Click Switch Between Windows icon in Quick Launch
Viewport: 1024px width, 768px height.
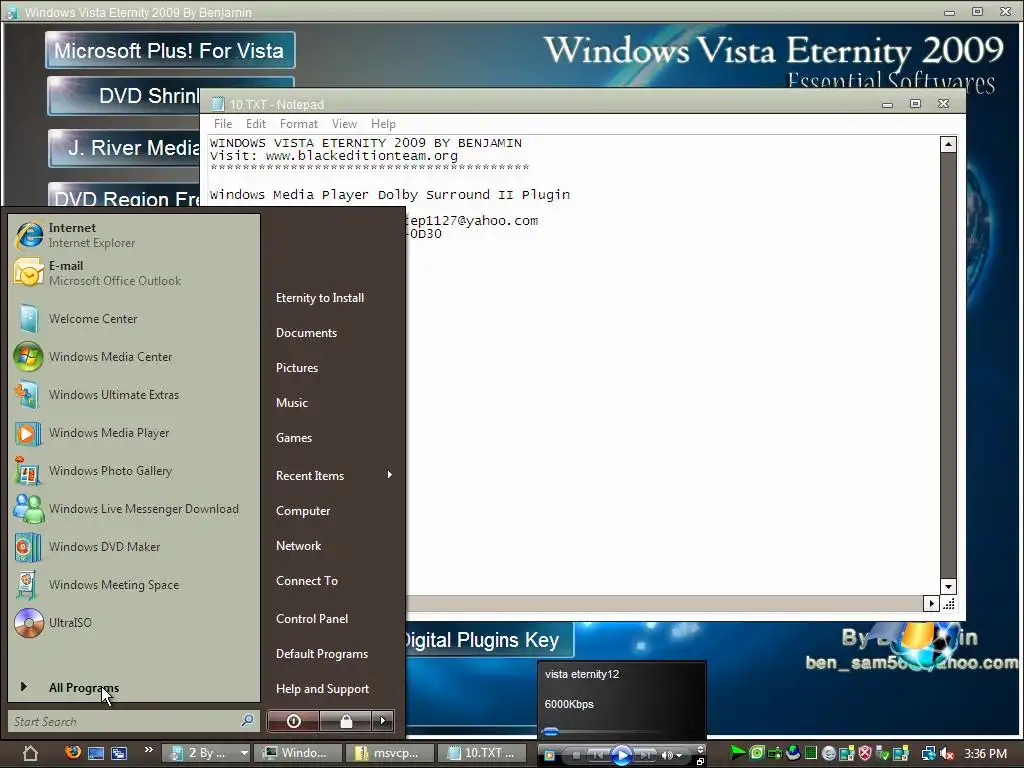119,753
